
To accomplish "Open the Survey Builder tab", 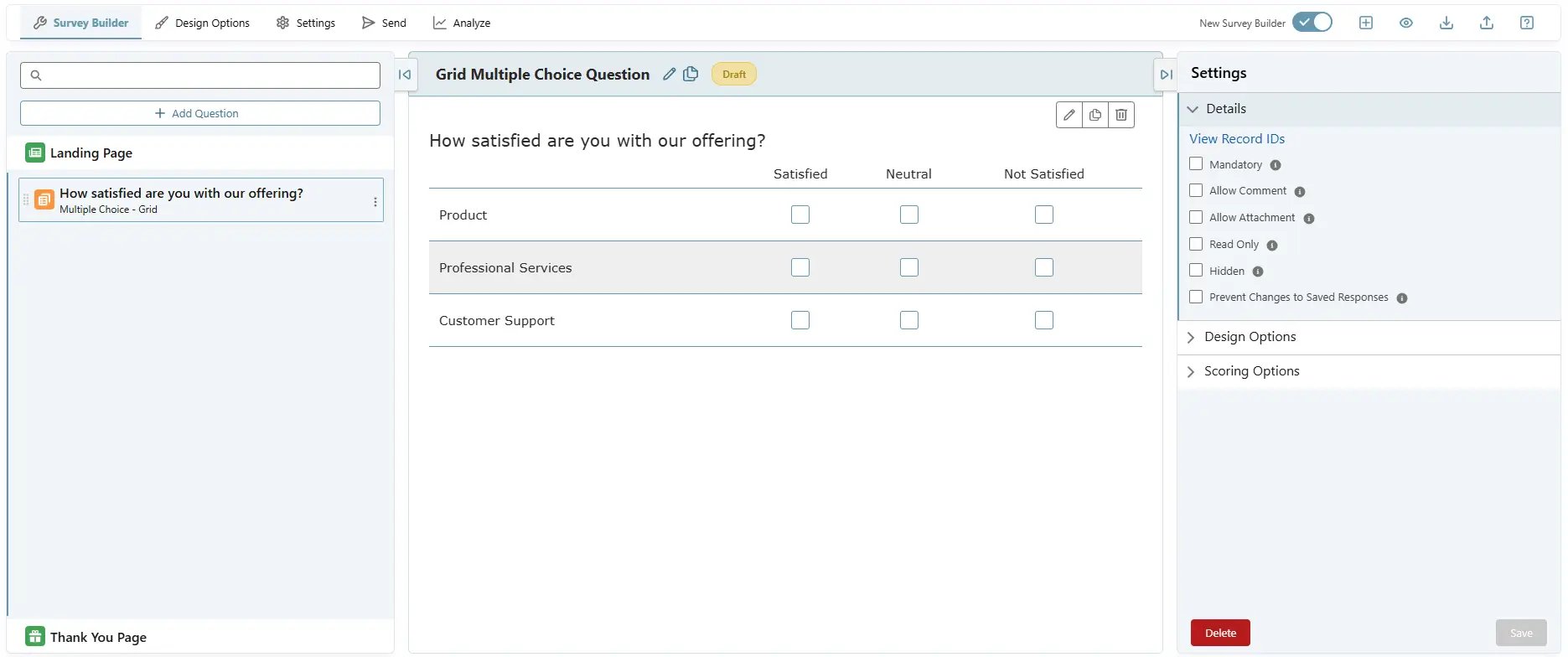I will 80,23.
